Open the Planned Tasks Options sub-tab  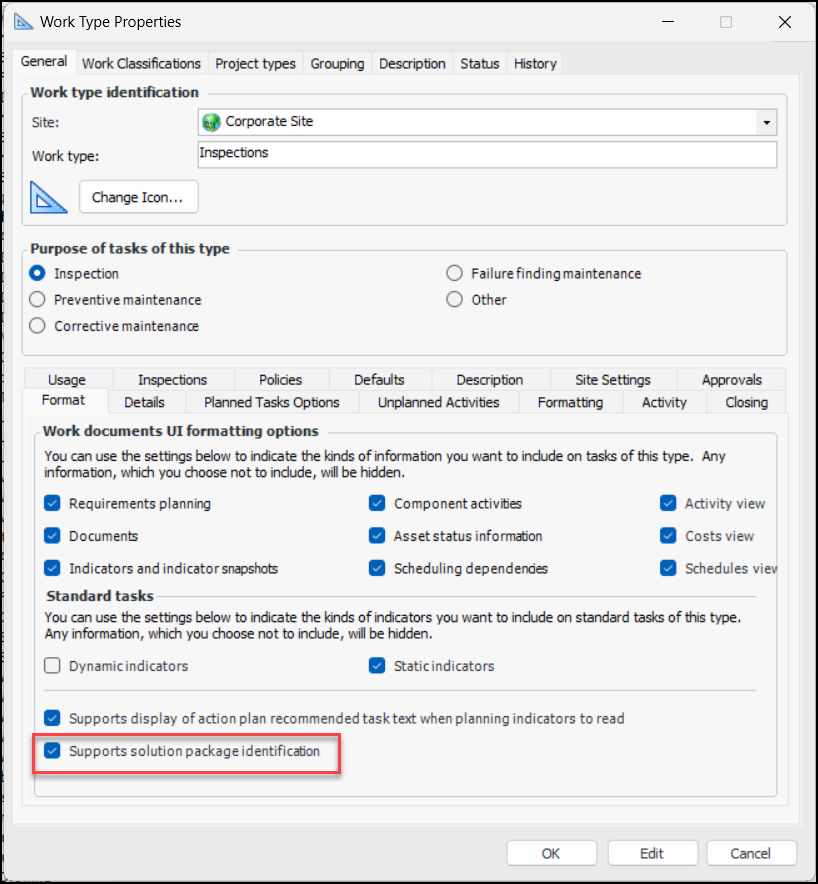coord(272,403)
